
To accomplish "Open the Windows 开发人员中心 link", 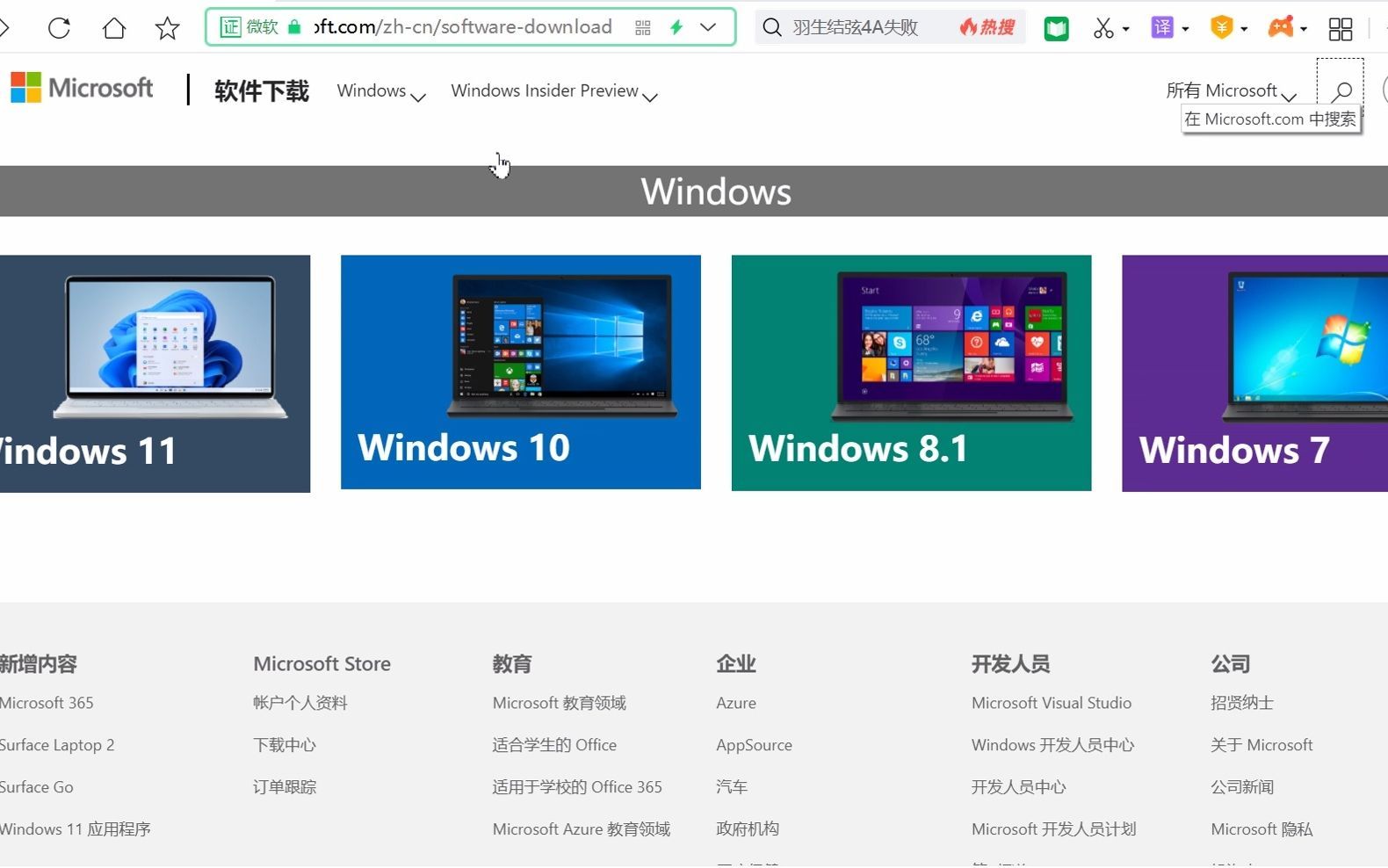I will click(x=1053, y=745).
